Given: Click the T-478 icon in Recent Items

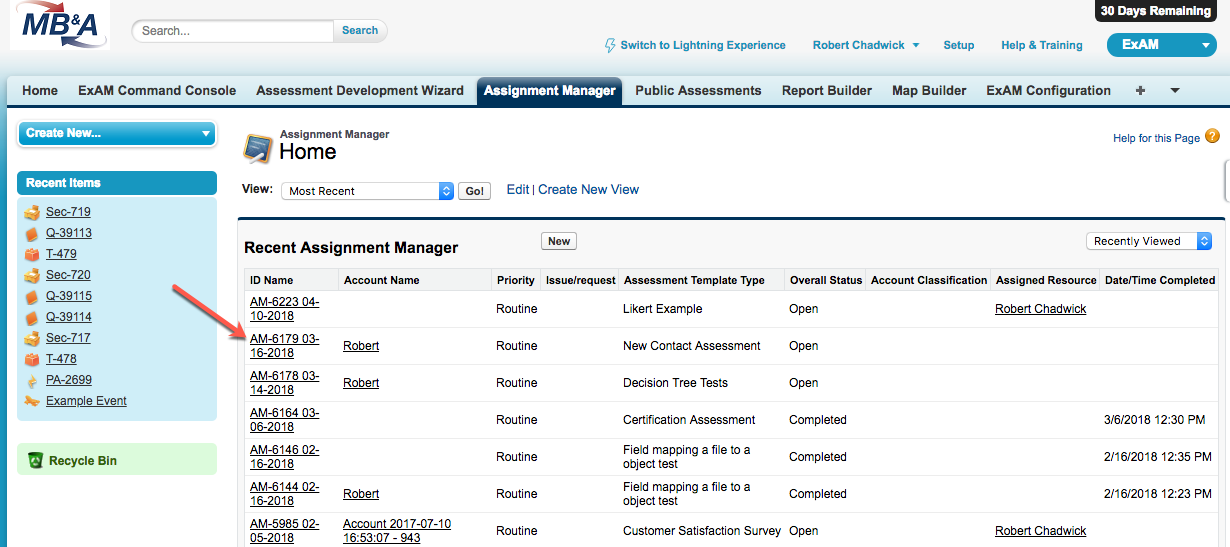Looking at the screenshot, I should tap(32, 359).
